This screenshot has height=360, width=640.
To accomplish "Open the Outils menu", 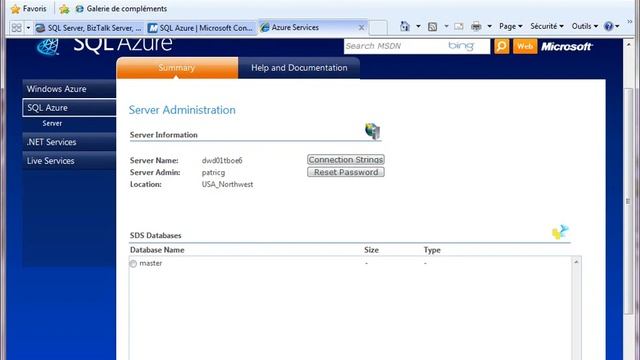I will [584, 26].
